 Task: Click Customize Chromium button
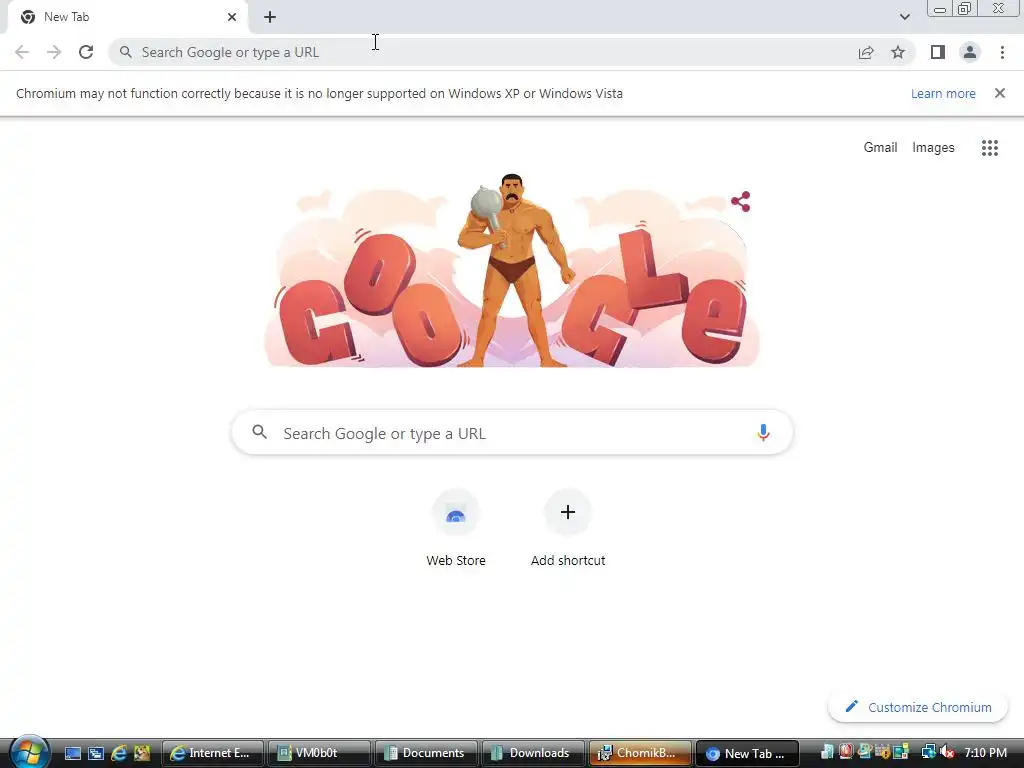click(918, 707)
